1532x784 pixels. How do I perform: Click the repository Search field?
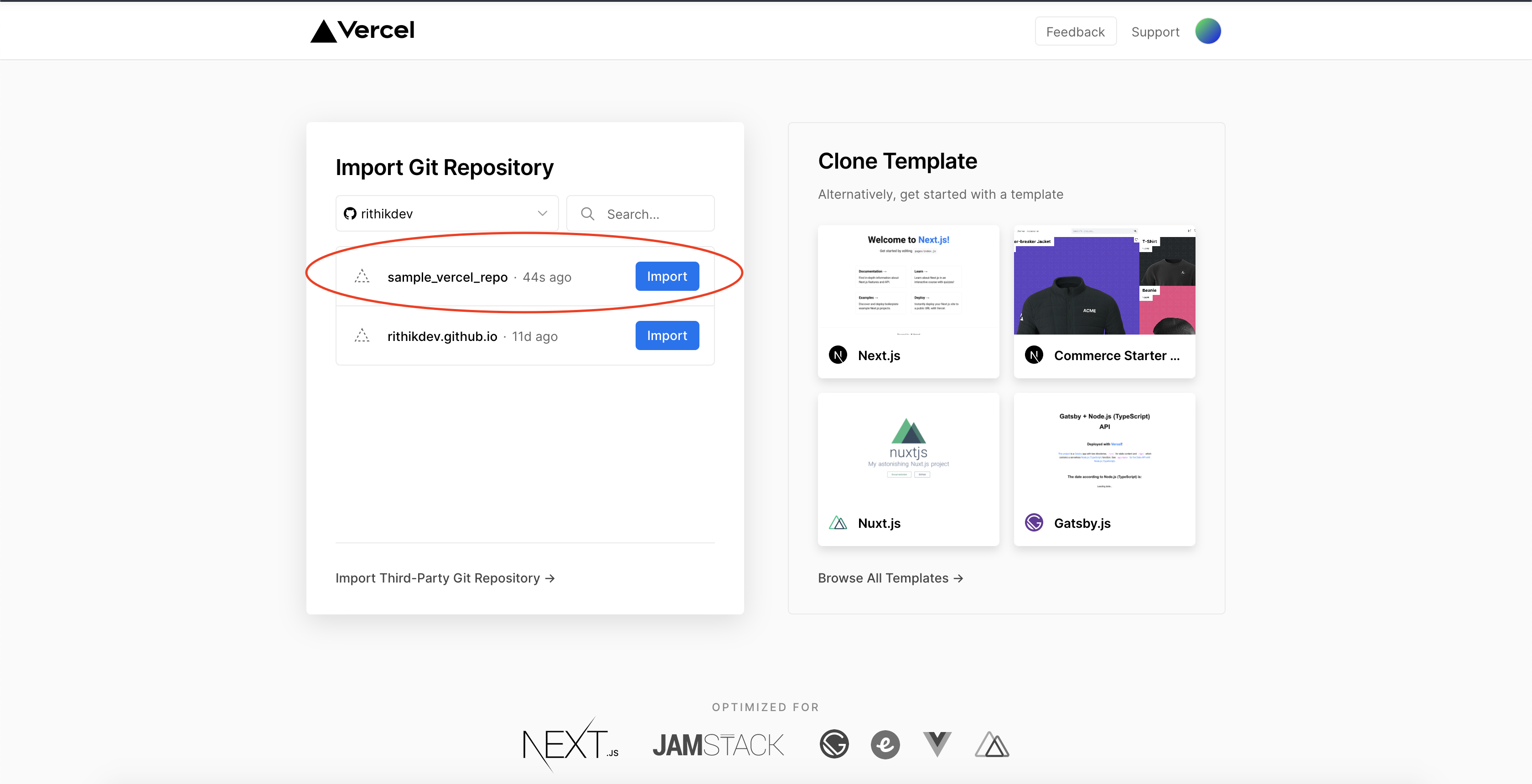pyautogui.click(x=641, y=214)
